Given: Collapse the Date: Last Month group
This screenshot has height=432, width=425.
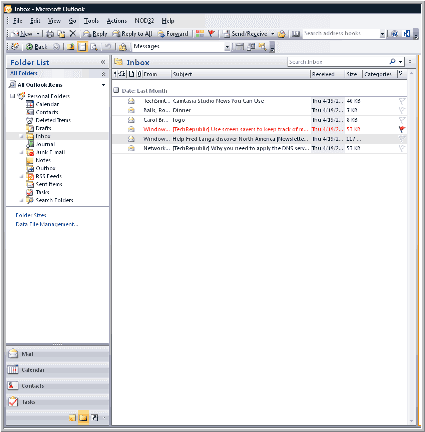Looking at the screenshot, I should click(116, 90).
